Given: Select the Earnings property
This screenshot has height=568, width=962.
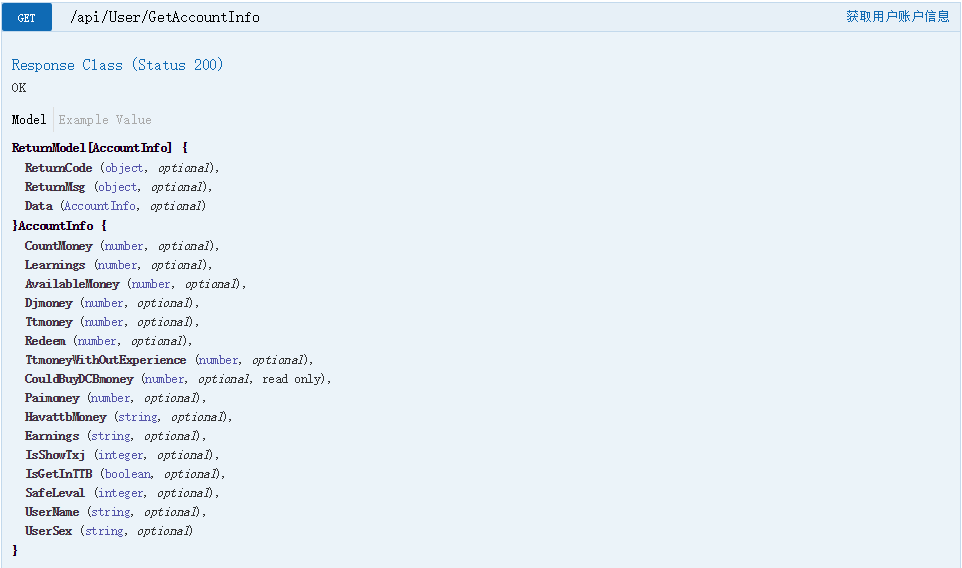Looking at the screenshot, I should (52, 436).
